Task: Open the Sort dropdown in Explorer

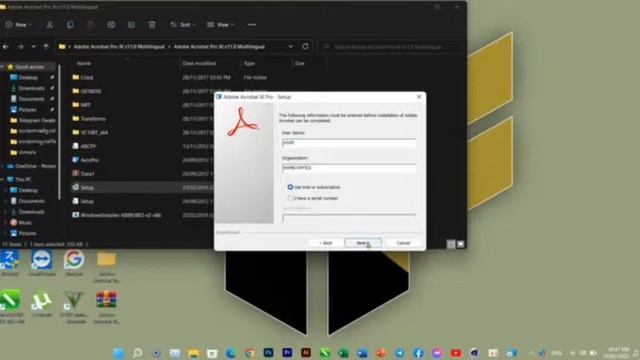Action: tap(182, 25)
